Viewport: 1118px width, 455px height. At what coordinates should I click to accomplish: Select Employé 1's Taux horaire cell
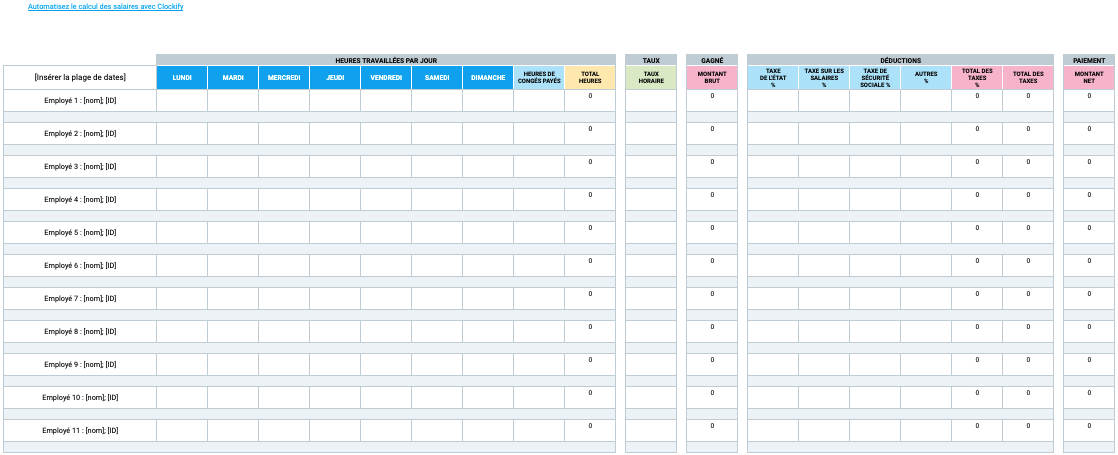pyautogui.click(x=651, y=101)
